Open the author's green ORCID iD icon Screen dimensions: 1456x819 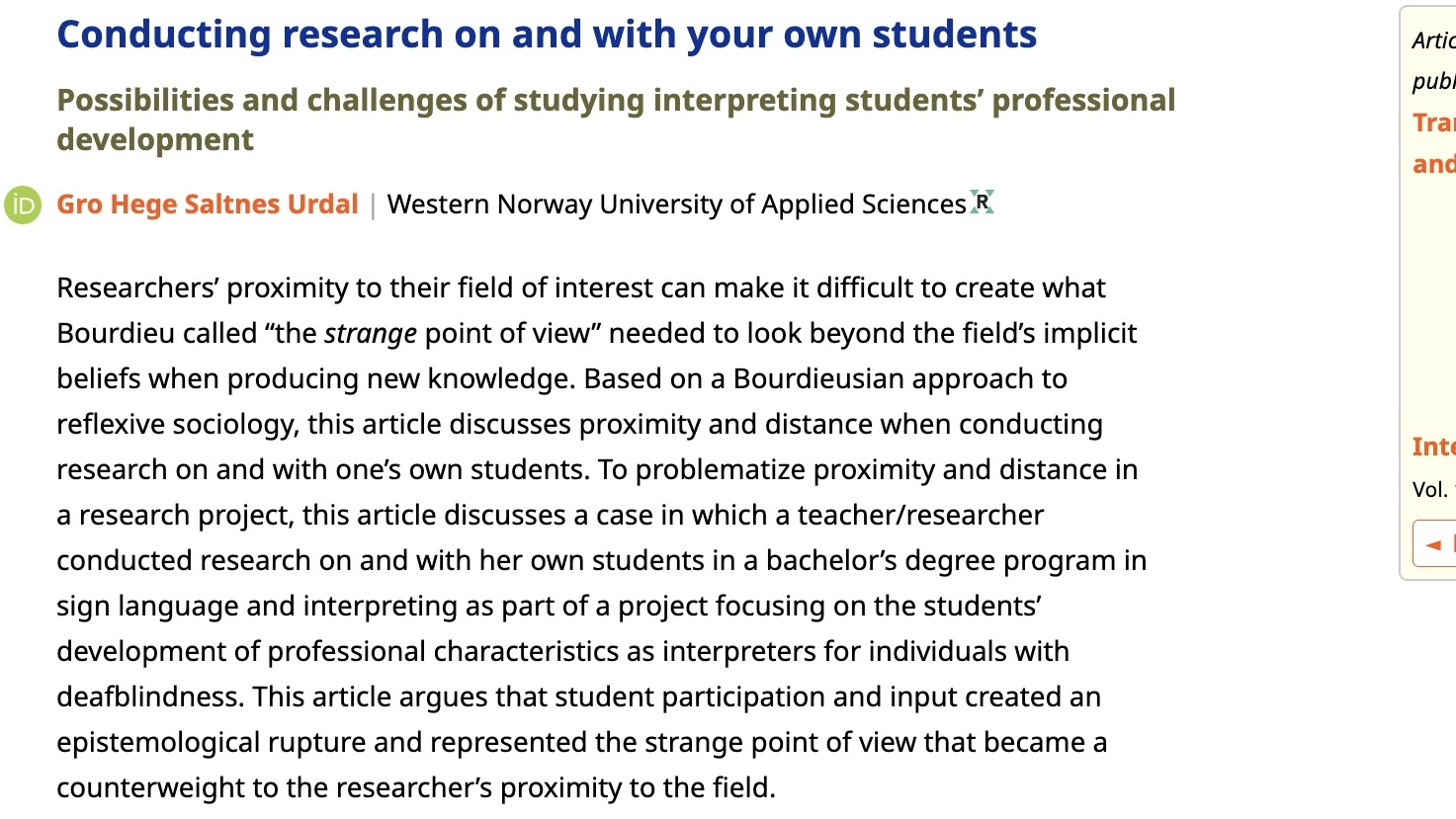pyautogui.click(x=23, y=205)
